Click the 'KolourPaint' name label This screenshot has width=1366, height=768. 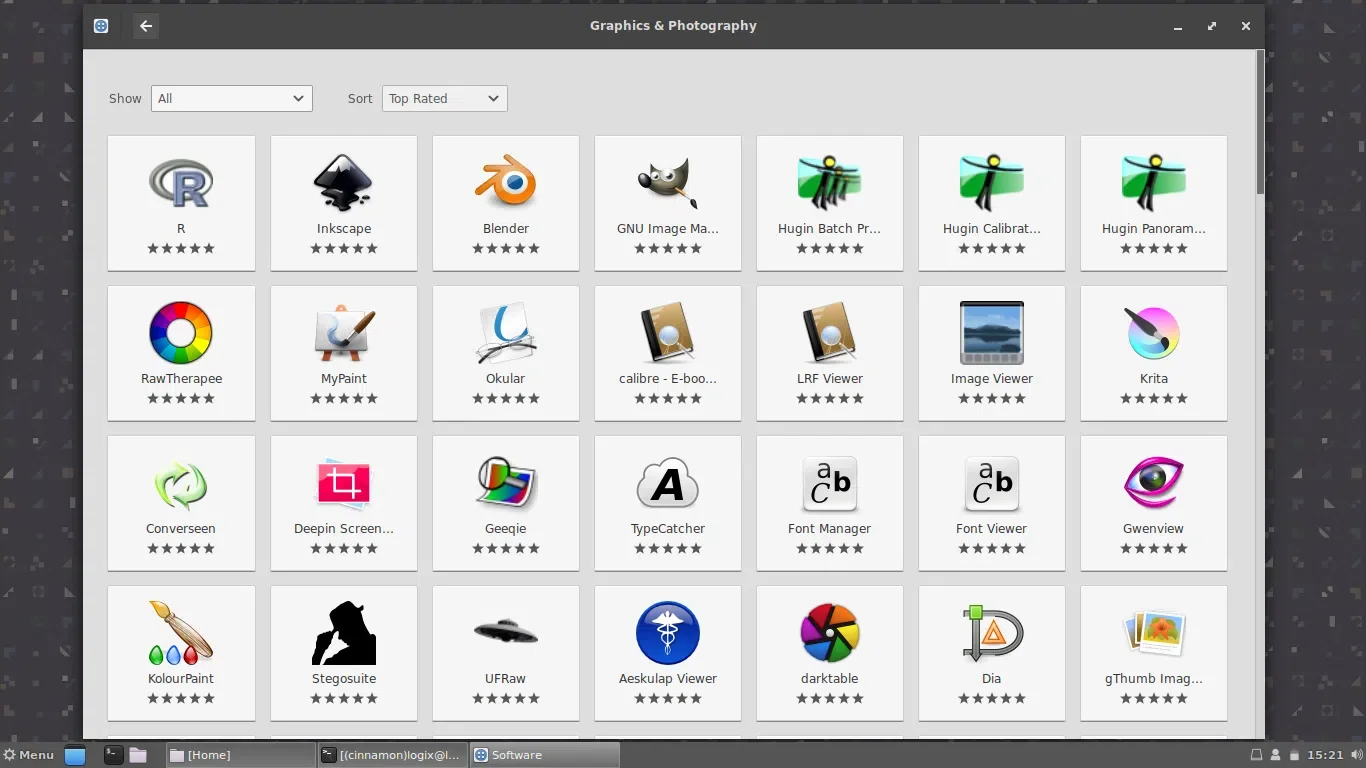(x=181, y=679)
